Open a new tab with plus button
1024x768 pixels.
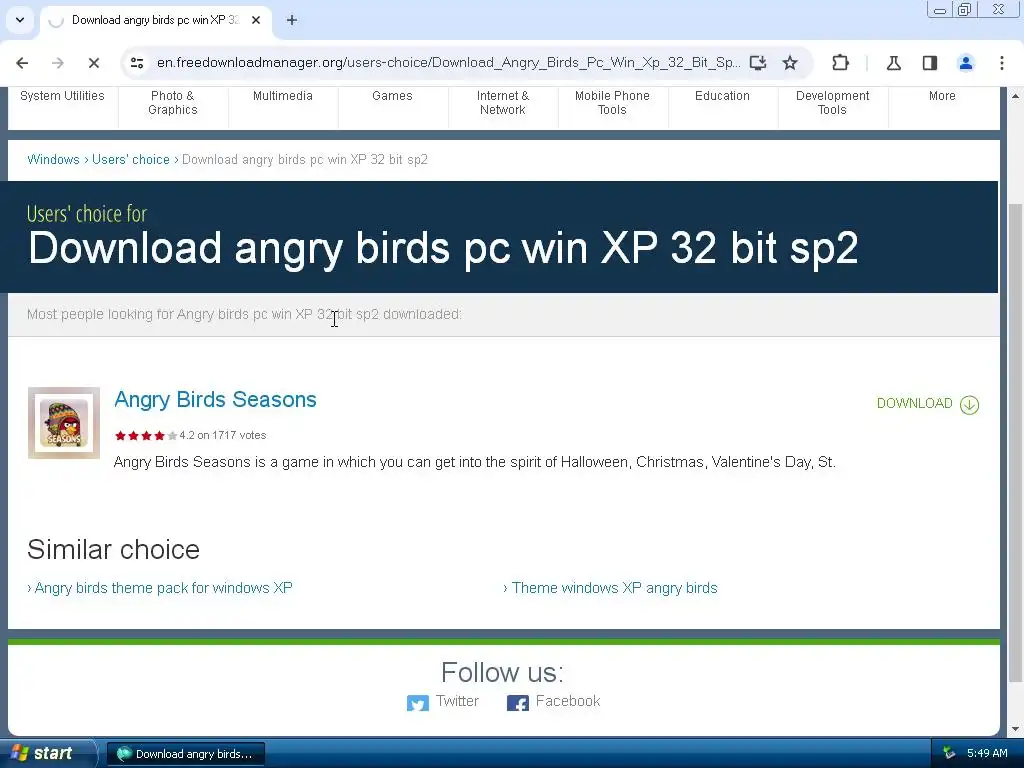[x=292, y=20]
